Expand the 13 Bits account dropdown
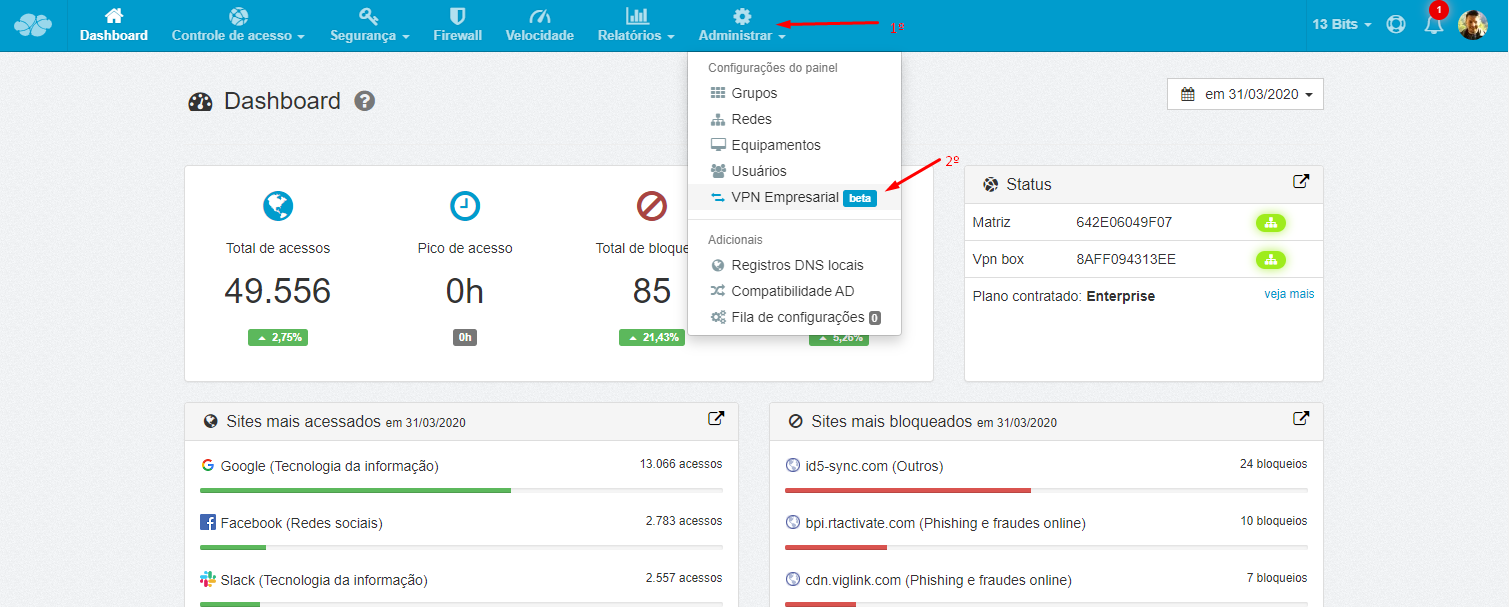Screen dimensions: 1509x607 pyautogui.click(x=1342, y=24)
